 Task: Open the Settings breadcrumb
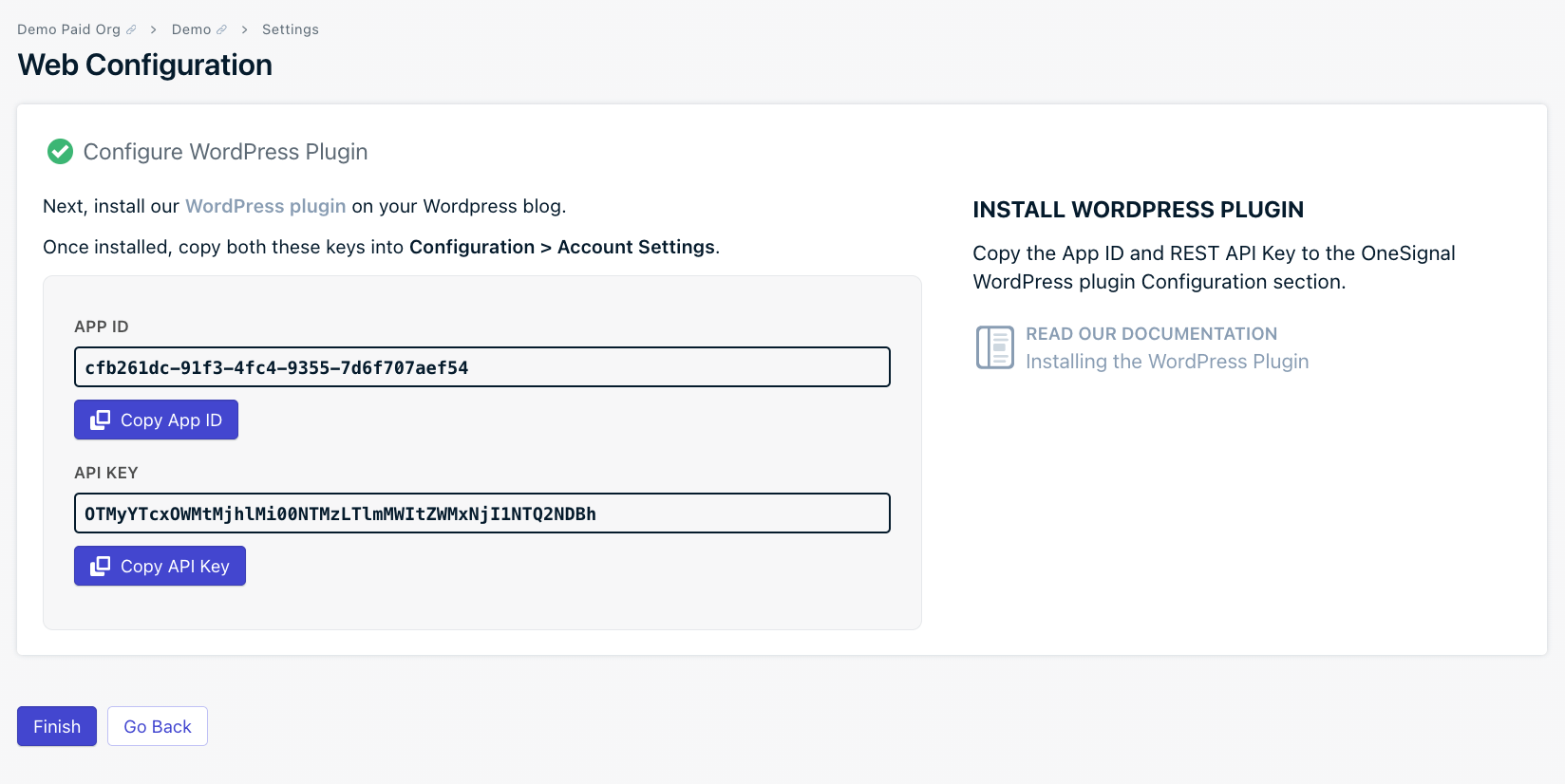tap(290, 29)
